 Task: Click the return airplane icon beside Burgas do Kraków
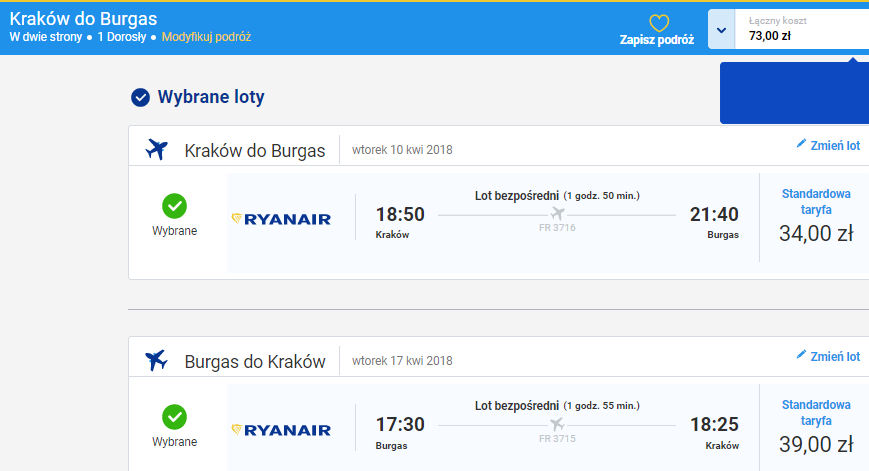pyautogui.click(x=156, y=361)
